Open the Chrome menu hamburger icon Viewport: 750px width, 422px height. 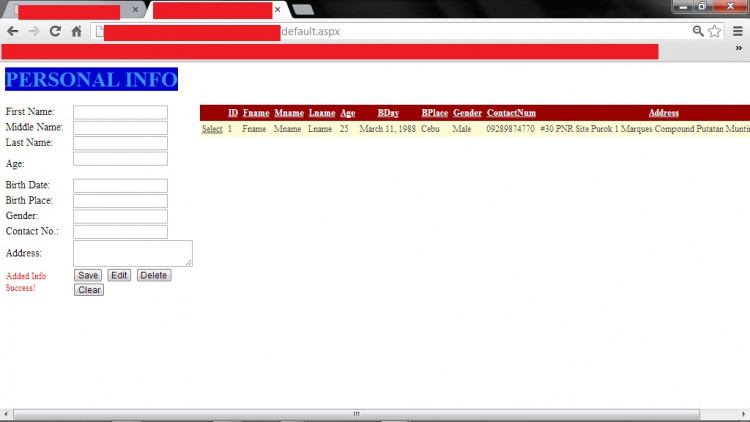(737, 31)
